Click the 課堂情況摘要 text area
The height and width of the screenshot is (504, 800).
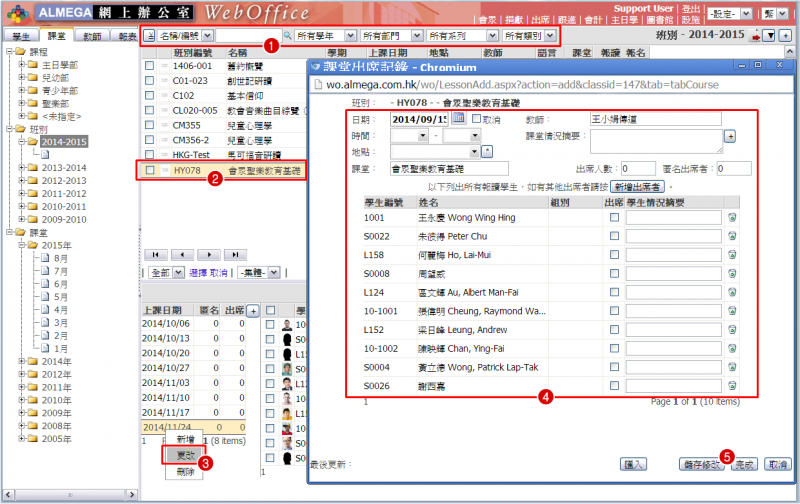tap(656, 141)
